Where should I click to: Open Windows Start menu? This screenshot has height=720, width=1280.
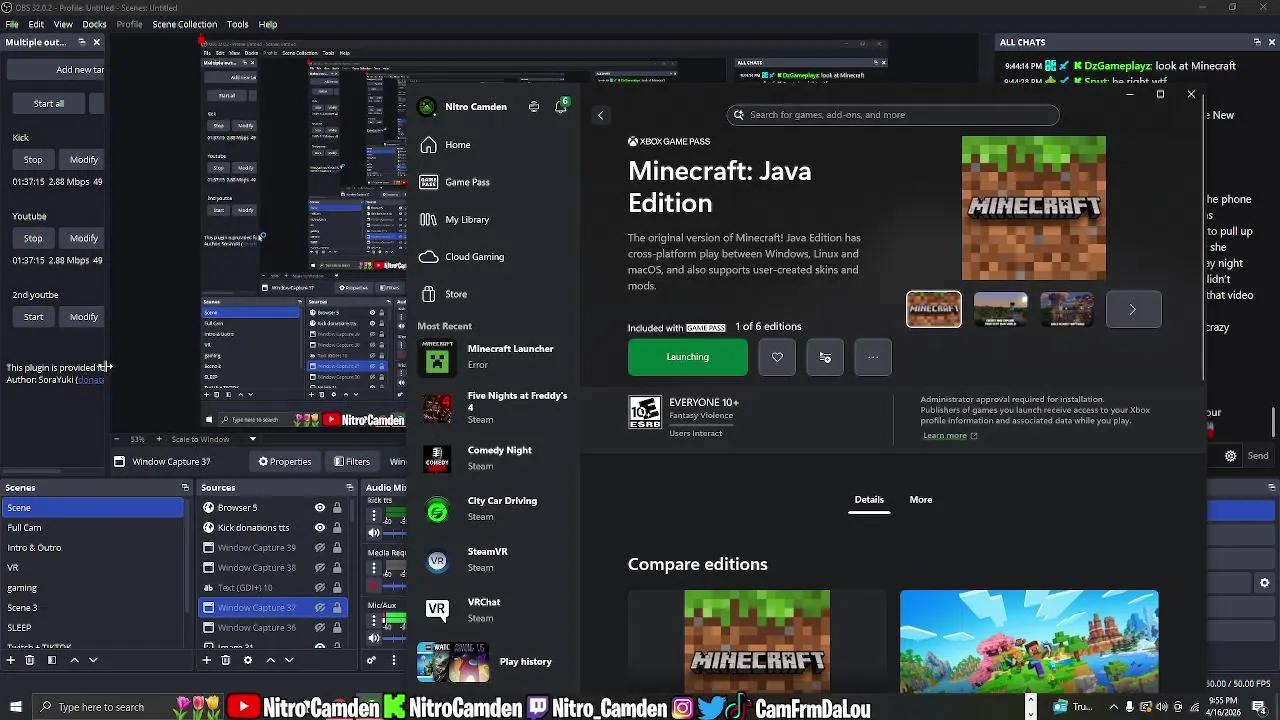tap(15, 707)
